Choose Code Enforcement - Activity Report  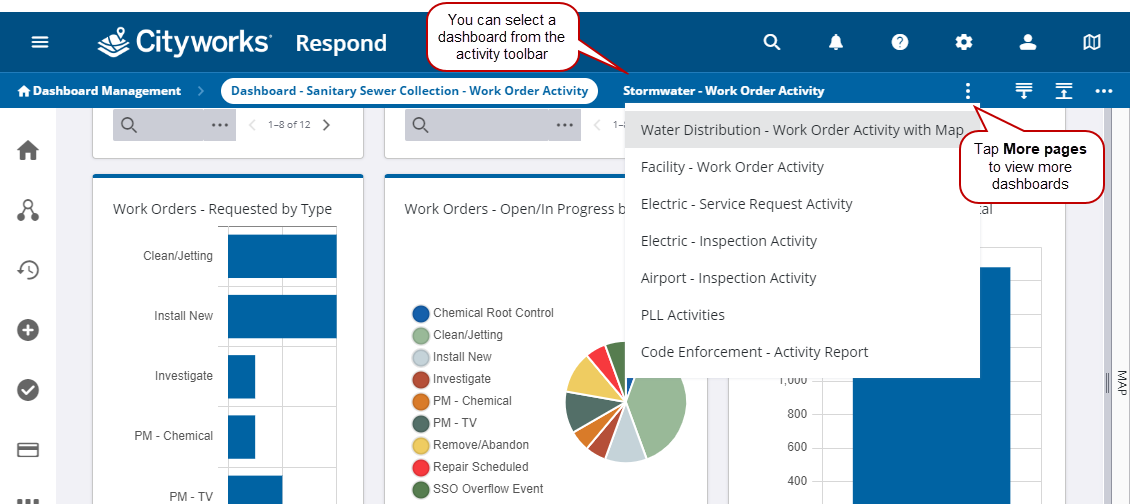click(x=802, y=352)
